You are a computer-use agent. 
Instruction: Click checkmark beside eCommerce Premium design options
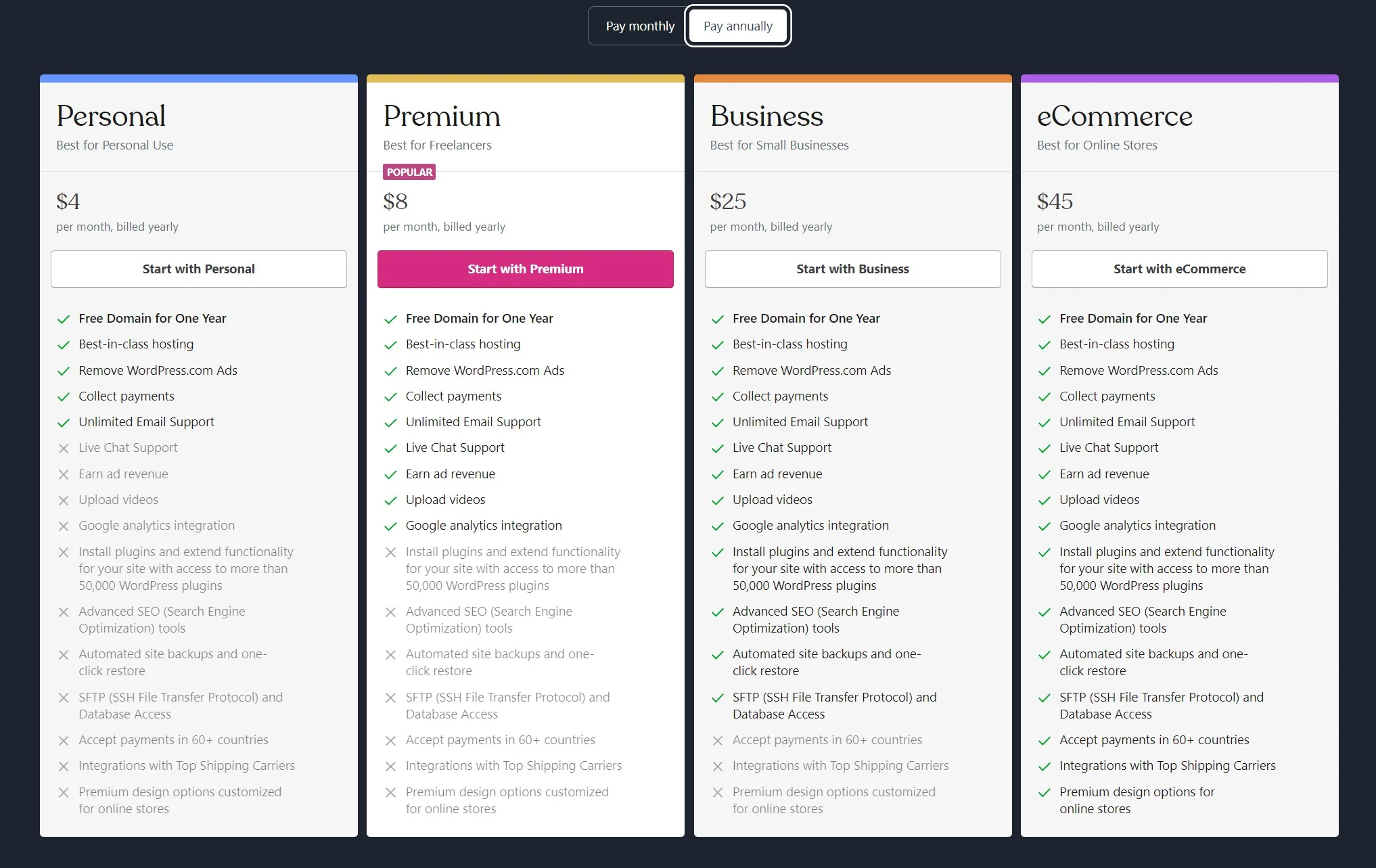(x=1045, y=793)
